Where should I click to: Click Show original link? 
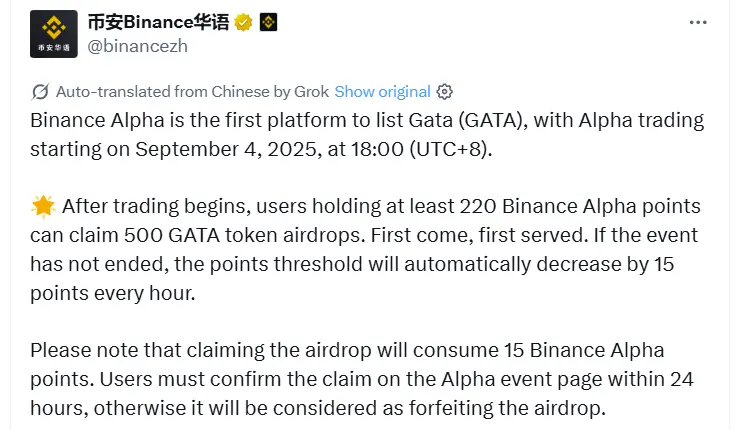[x=382, y=91]
